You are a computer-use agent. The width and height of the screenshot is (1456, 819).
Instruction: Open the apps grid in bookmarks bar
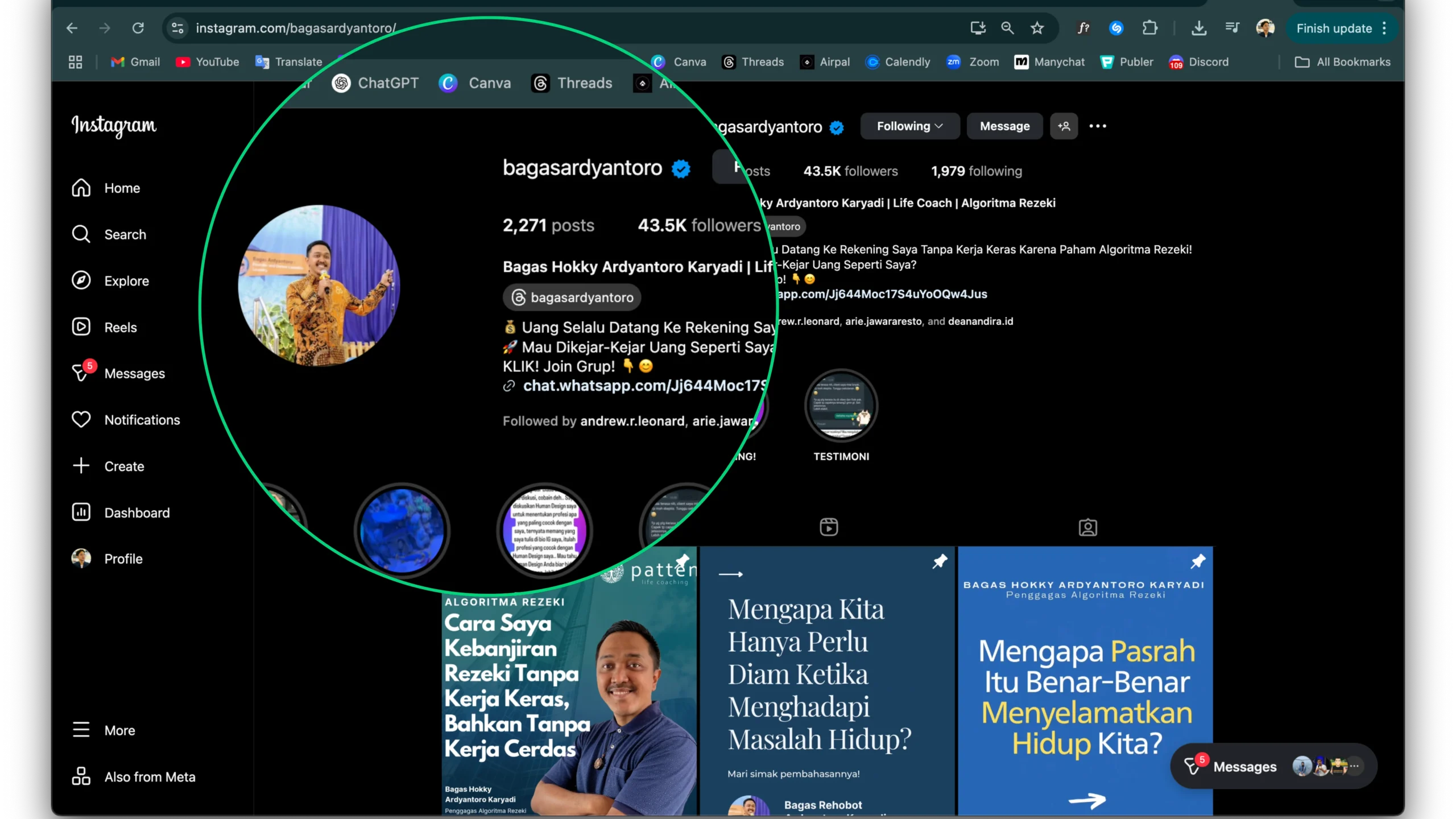point(76,62)
